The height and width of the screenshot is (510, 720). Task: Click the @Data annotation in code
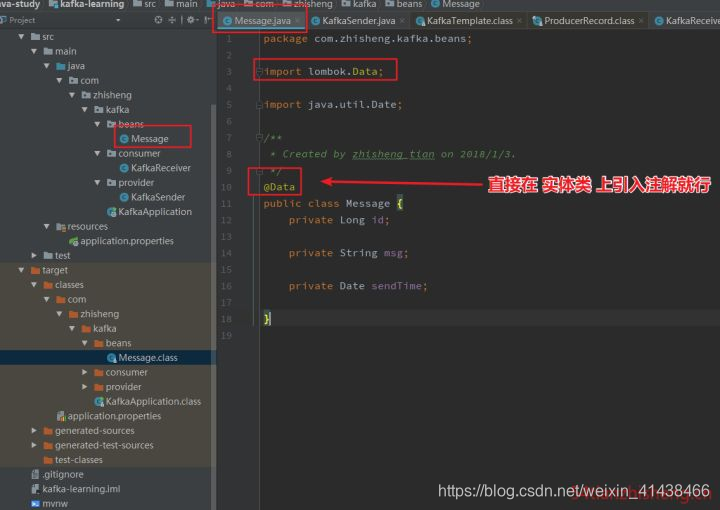[x=279, y=187]
